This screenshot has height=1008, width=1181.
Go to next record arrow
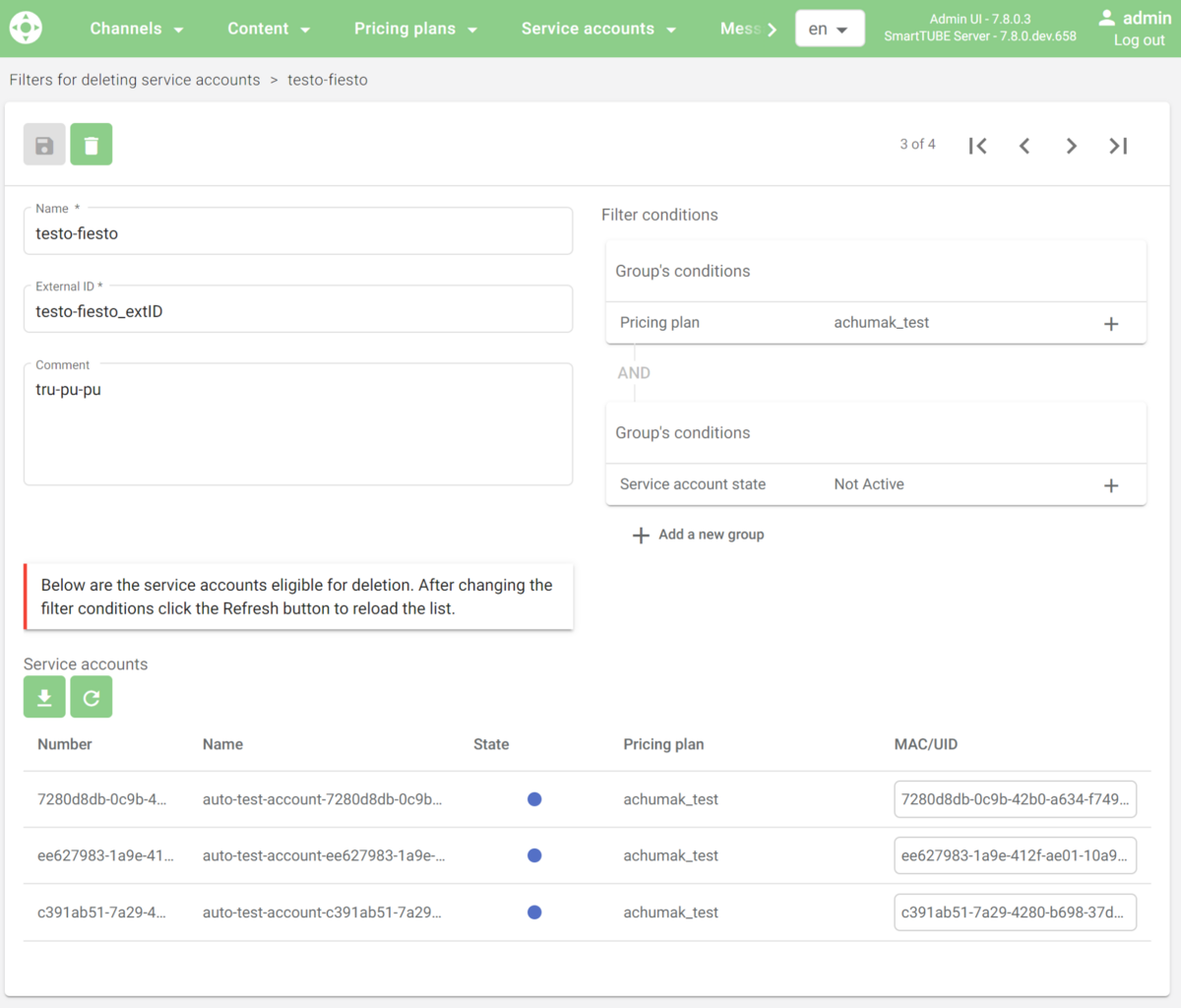[1072, 146]
